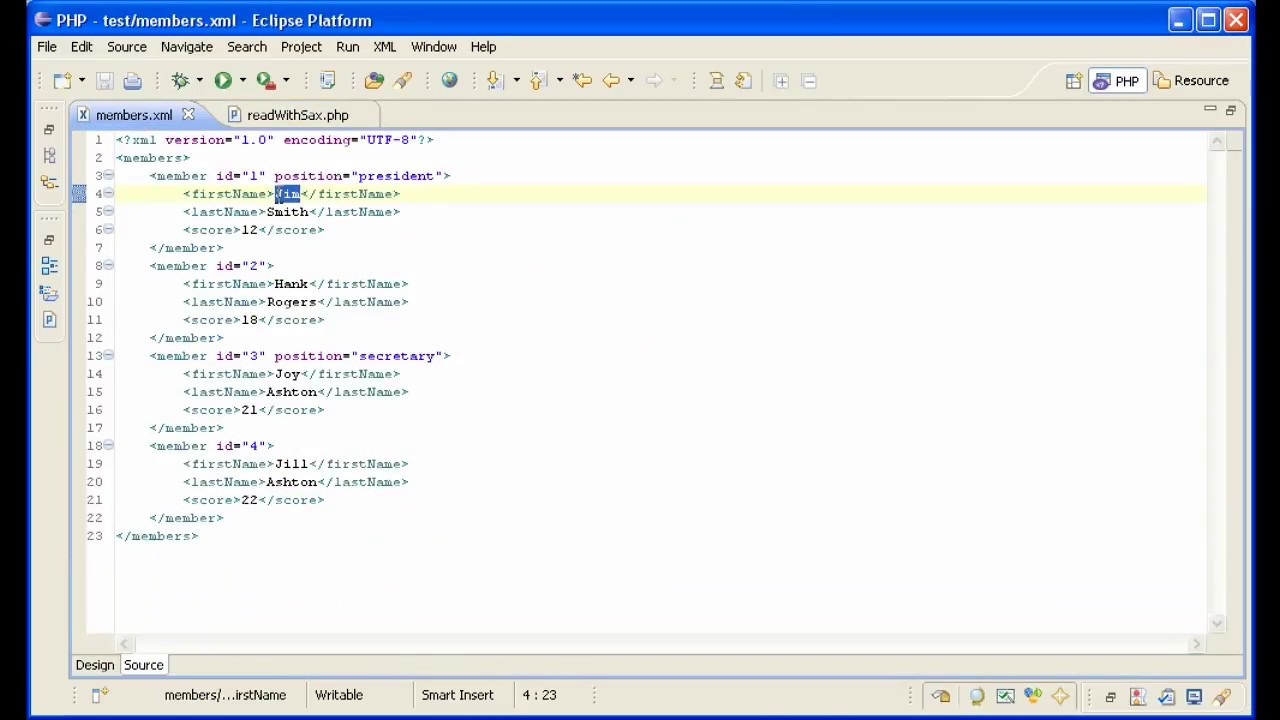Switch to the PHP perspective
The width and height of the screenshot is (1280, 720).
1116,81
